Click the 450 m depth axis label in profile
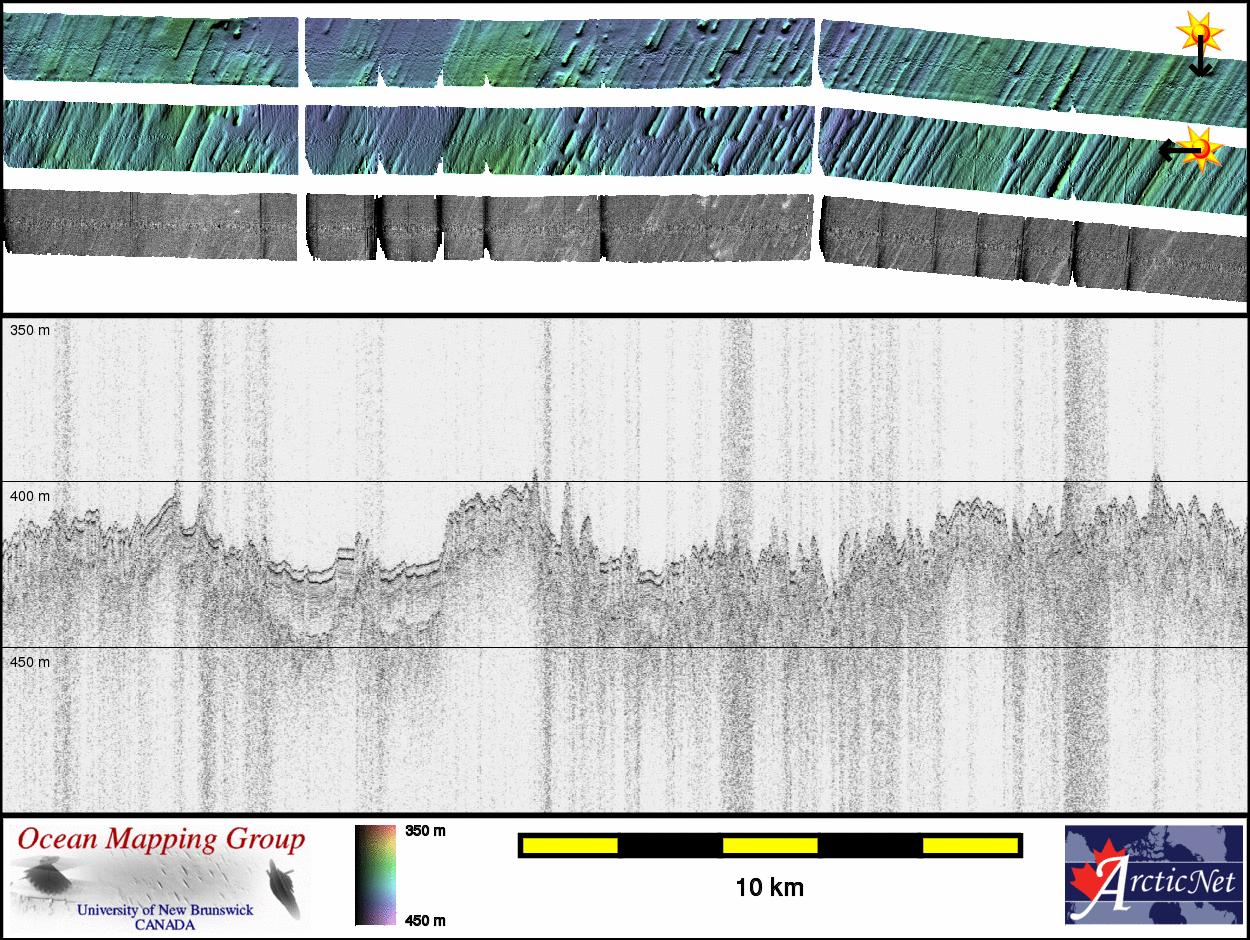The width and height of the screenshot is (1250, 940). point(30,662)
